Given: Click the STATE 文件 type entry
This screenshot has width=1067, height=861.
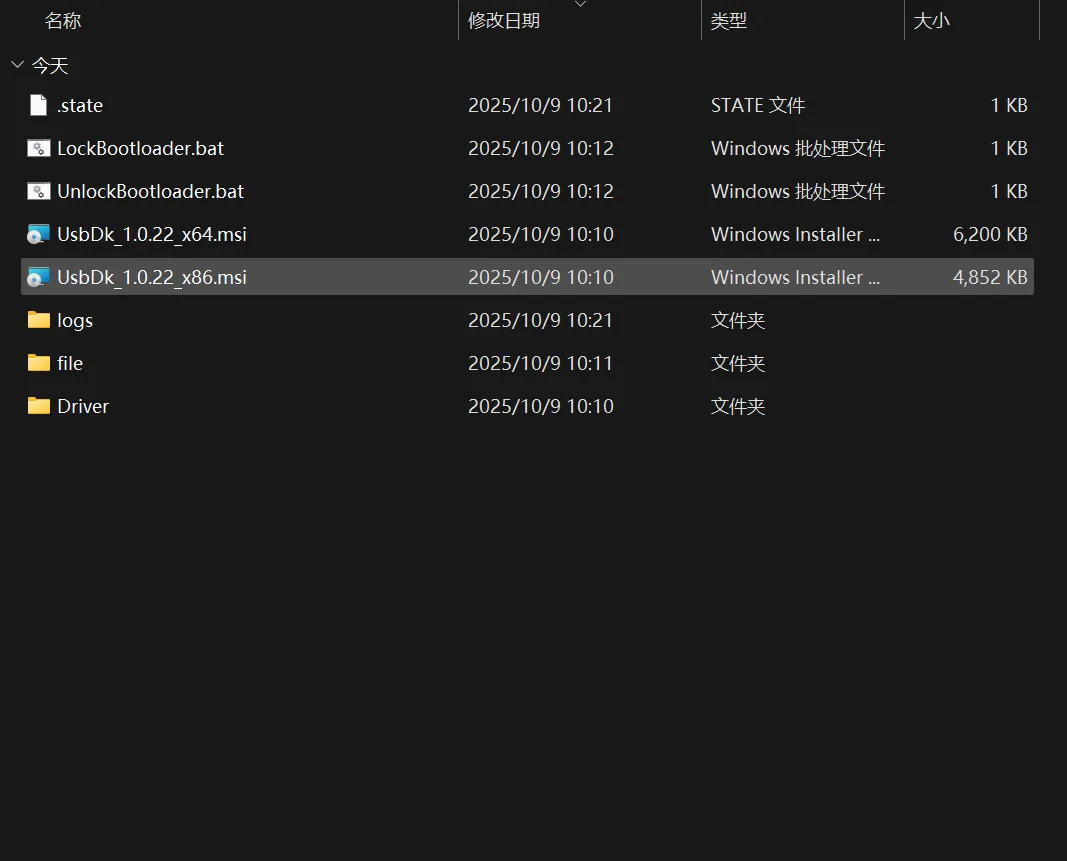Looking at the screenshot, I should (x=757, y=105).
